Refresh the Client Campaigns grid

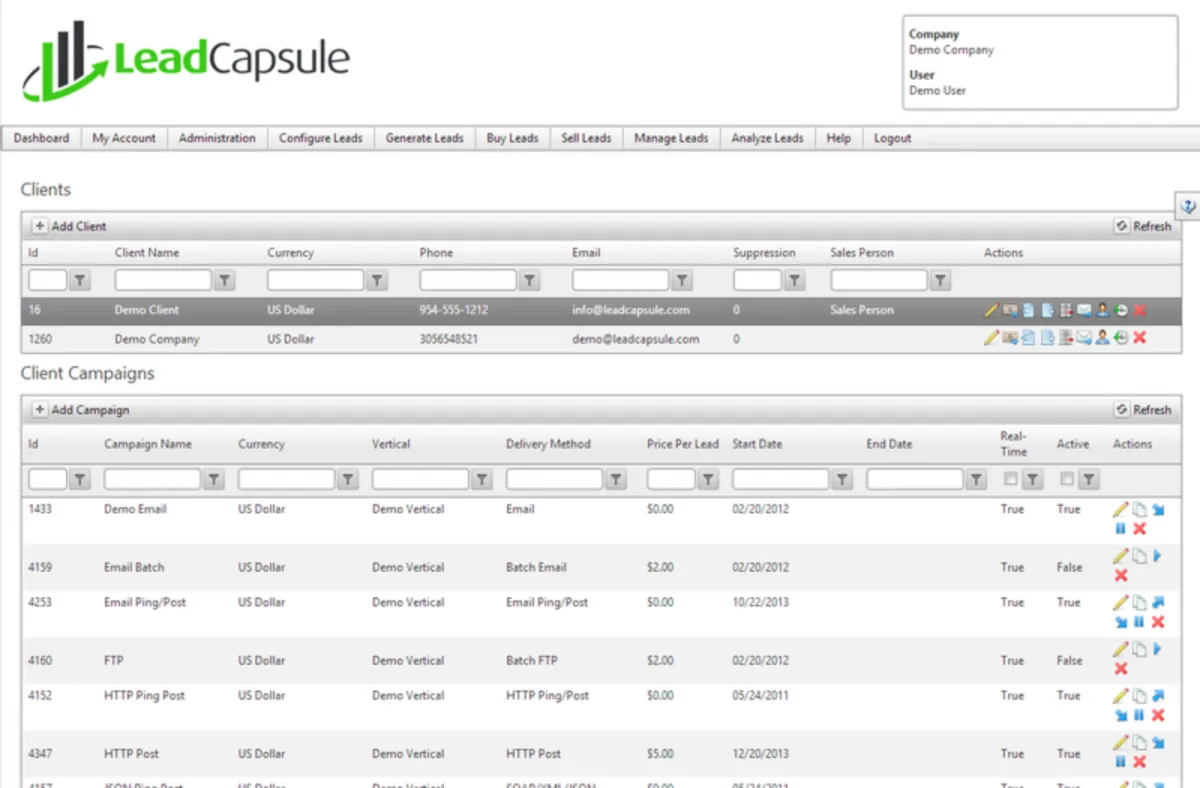(1143, 410)
